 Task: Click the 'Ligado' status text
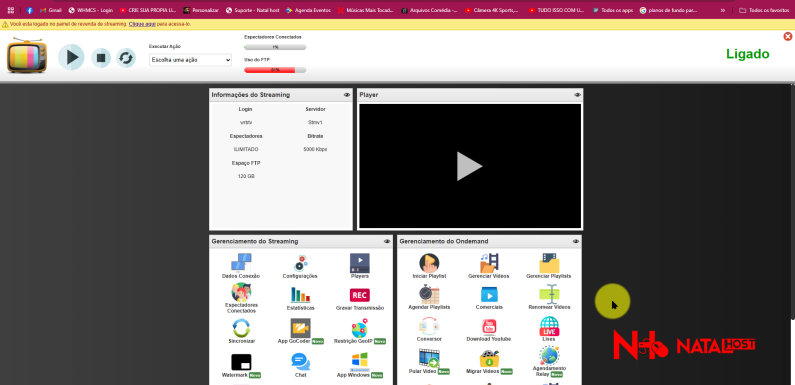tap(747, 54)
